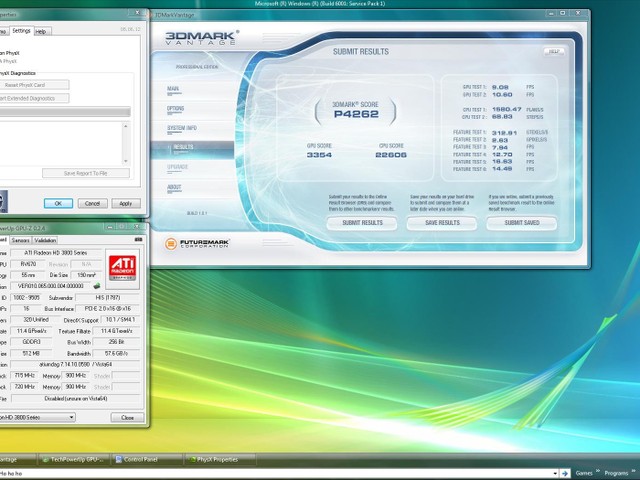Open the GPU selection dropdown in GPU-Z
This screenshot has width=640, height=480.
coord(38,417)
